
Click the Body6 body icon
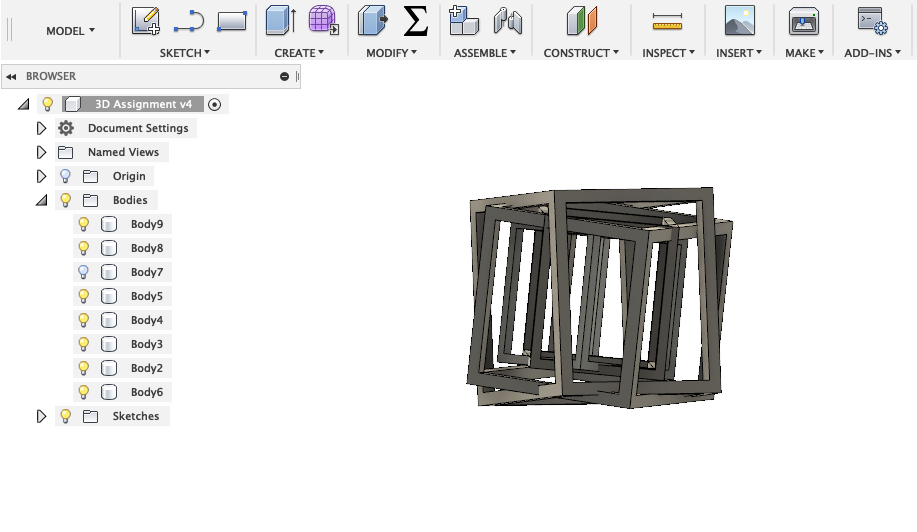pos(109,392)
